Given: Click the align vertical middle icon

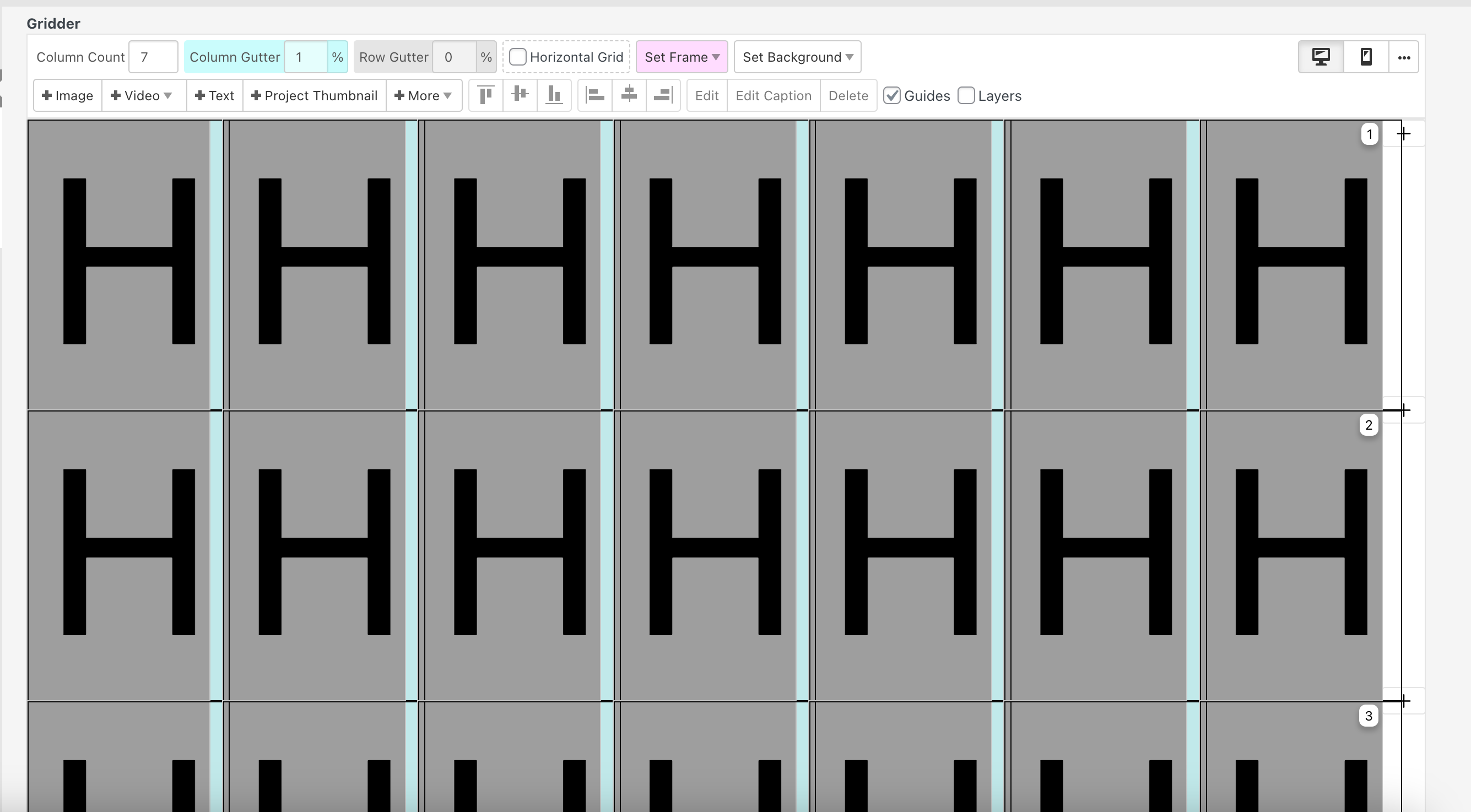Looking at the screenshot, I should click(x=520, y=95).
